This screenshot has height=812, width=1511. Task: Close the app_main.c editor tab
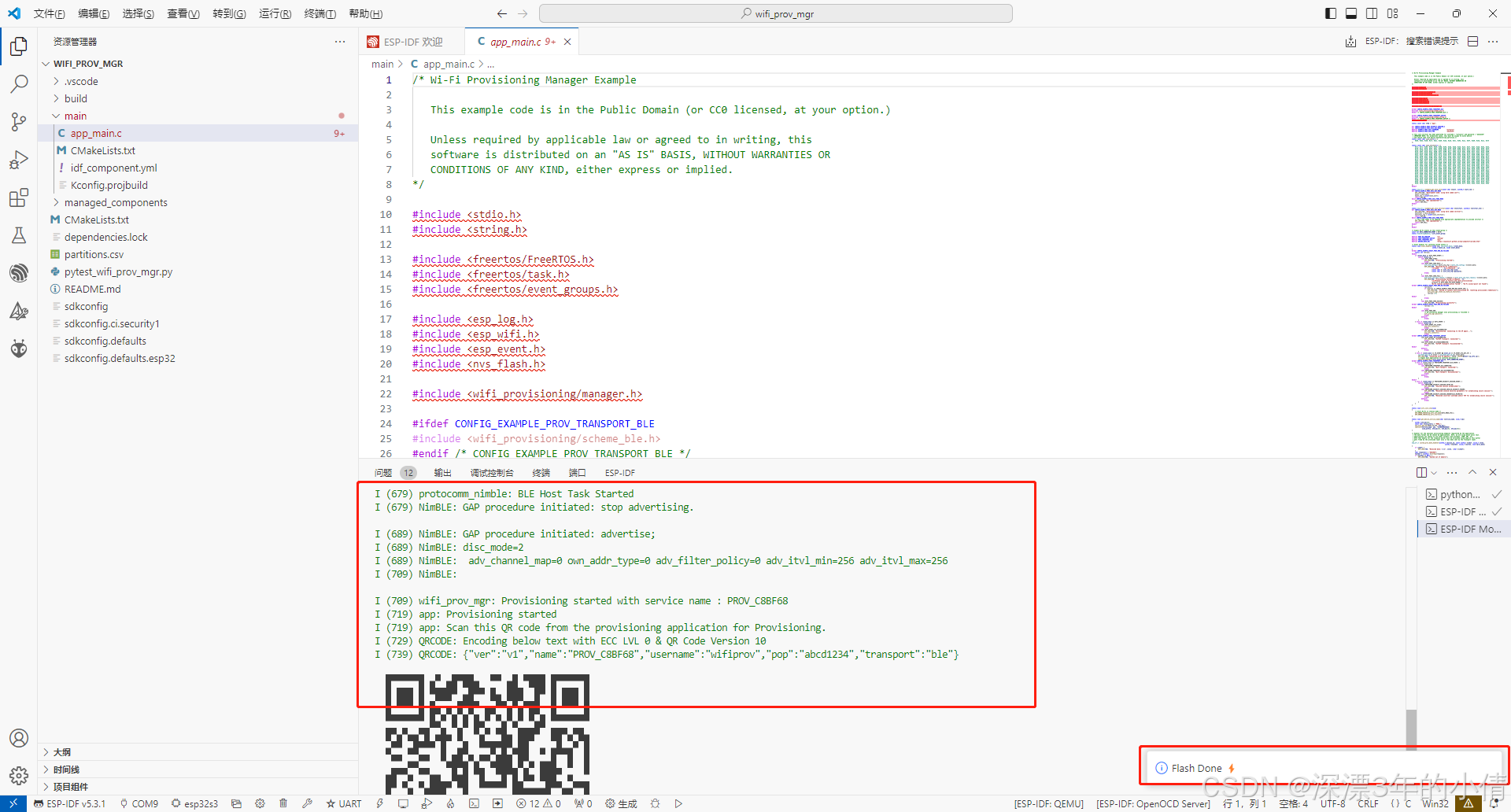[567, 42]
